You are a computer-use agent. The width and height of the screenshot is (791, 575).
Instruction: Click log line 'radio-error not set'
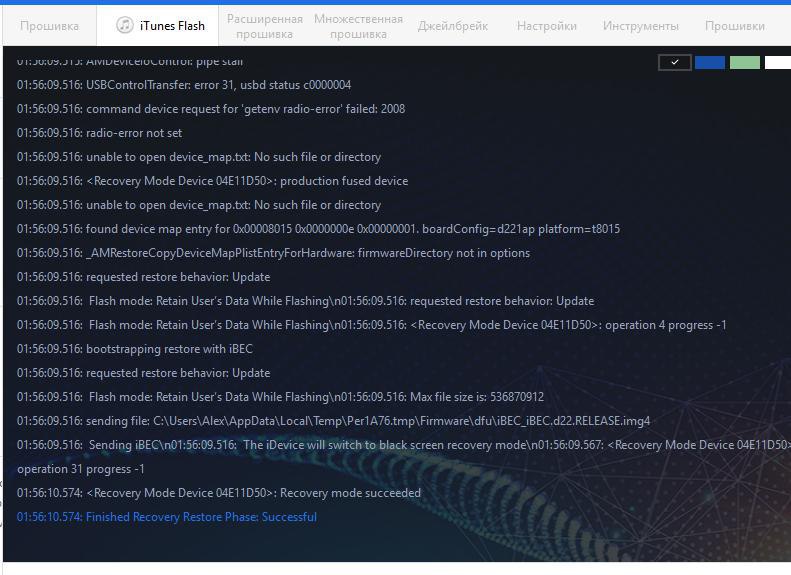pos(99,133)
